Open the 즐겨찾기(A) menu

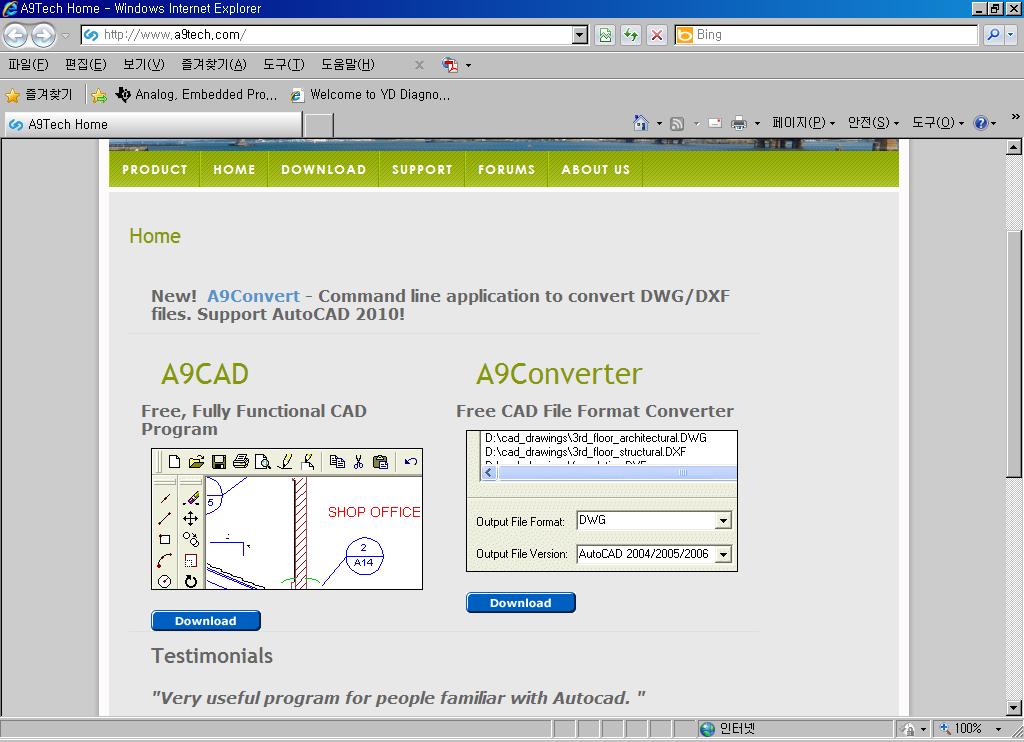coord(214,64)
